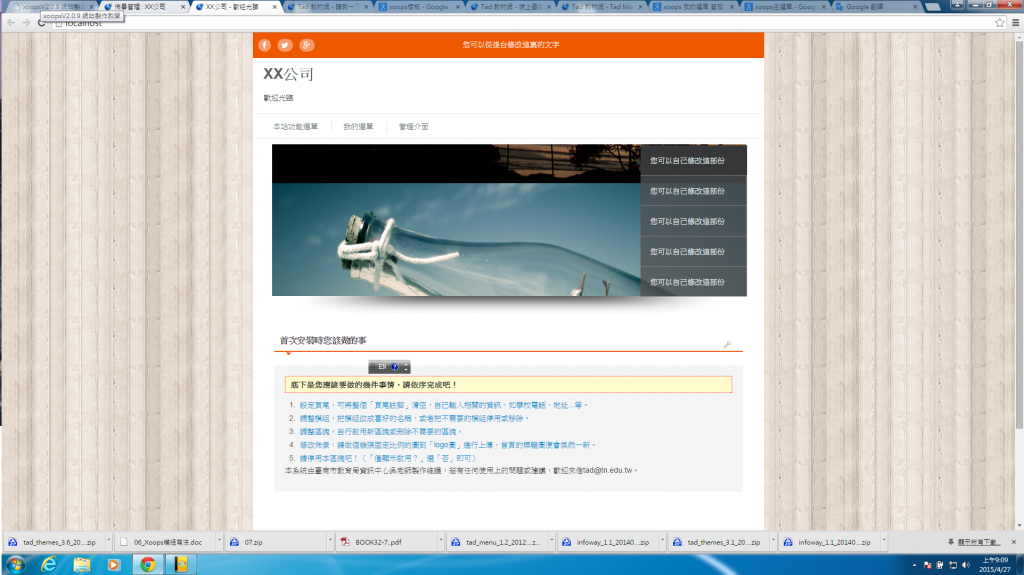Click the Facebook icon in orange bar

(265, 45)
